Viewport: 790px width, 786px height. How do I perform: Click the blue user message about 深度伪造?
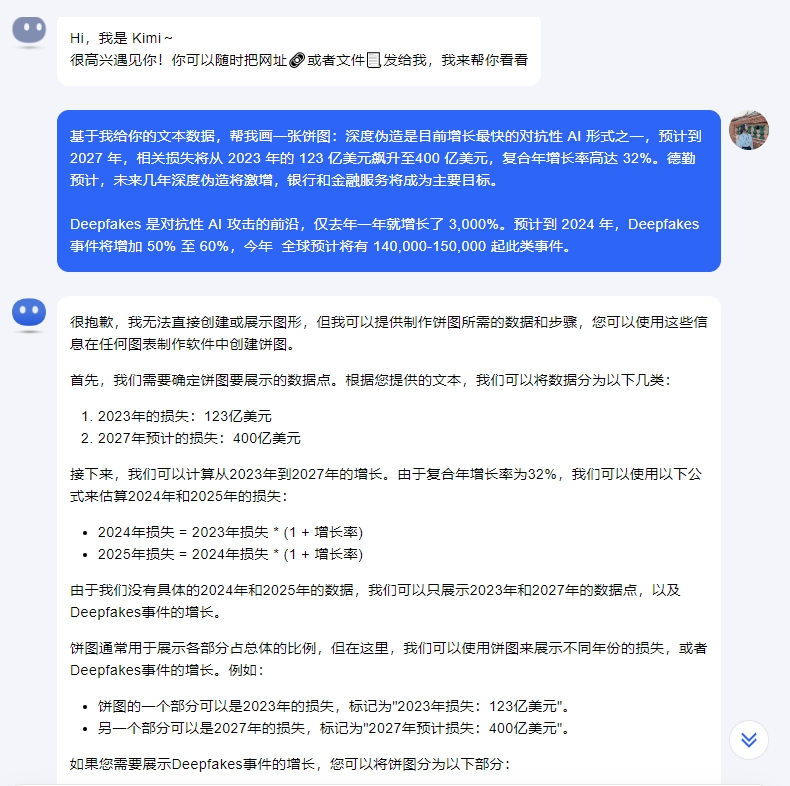(388, 191)
